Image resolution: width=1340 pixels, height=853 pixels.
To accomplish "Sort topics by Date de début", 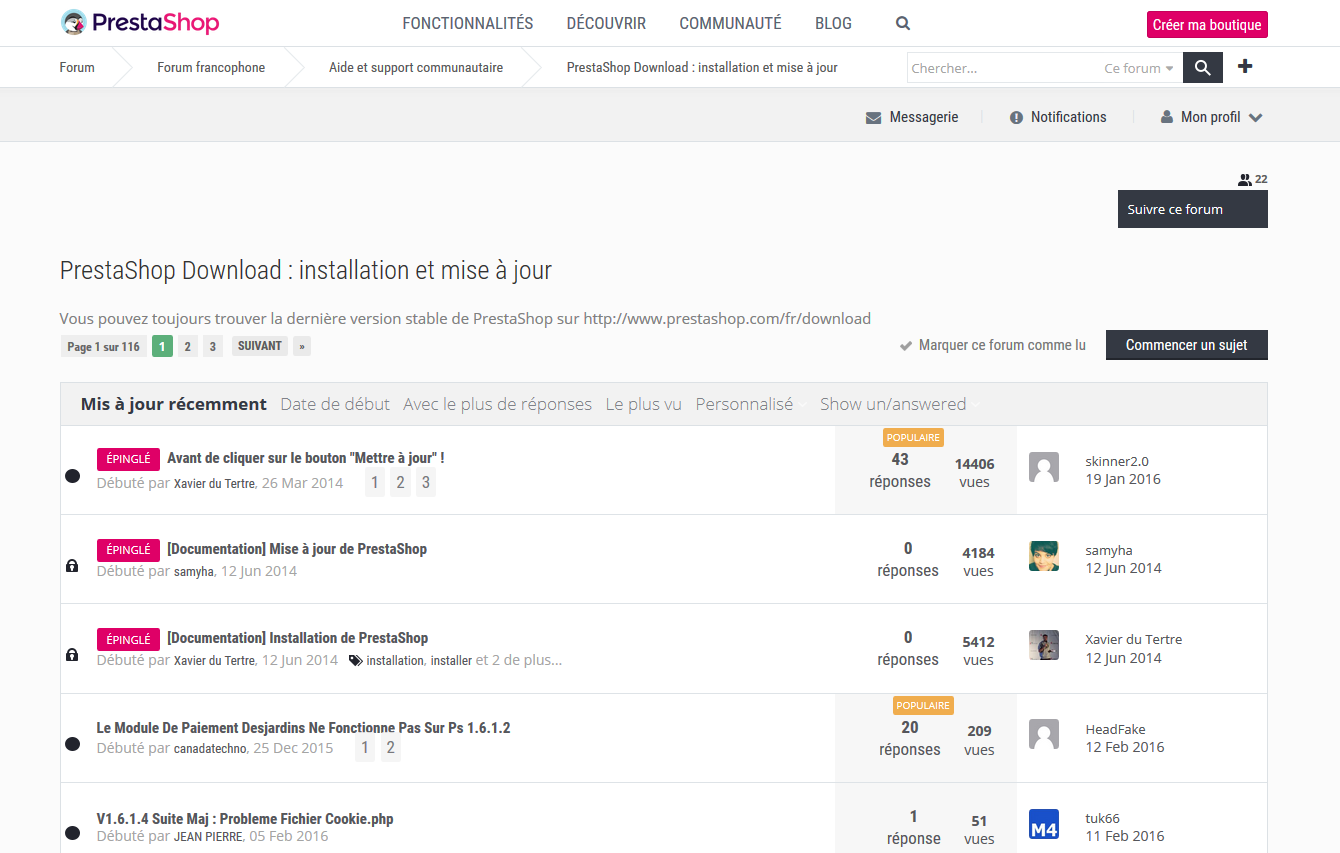I will [335, 404].
